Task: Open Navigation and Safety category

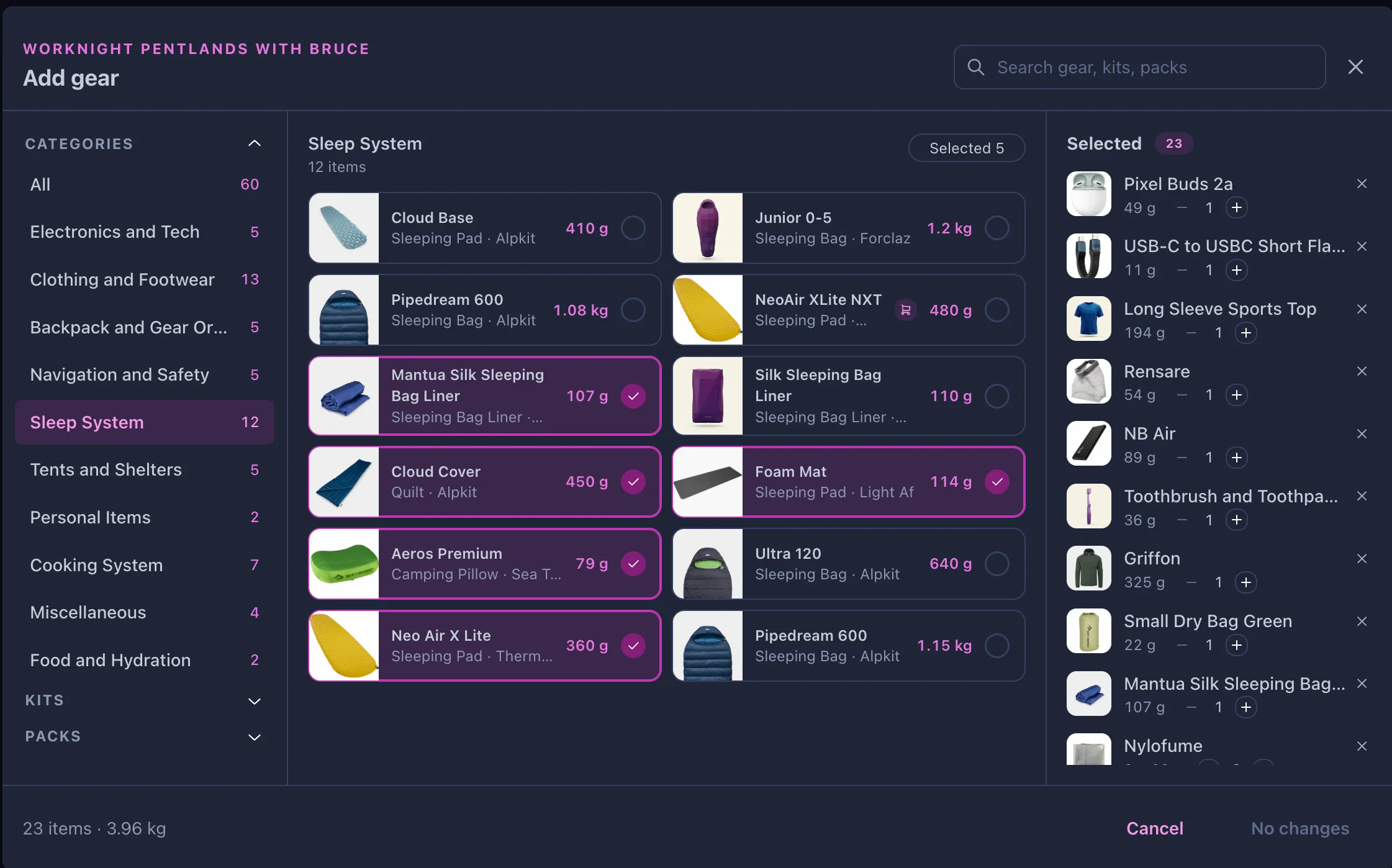Action: (x=145, y=375)
